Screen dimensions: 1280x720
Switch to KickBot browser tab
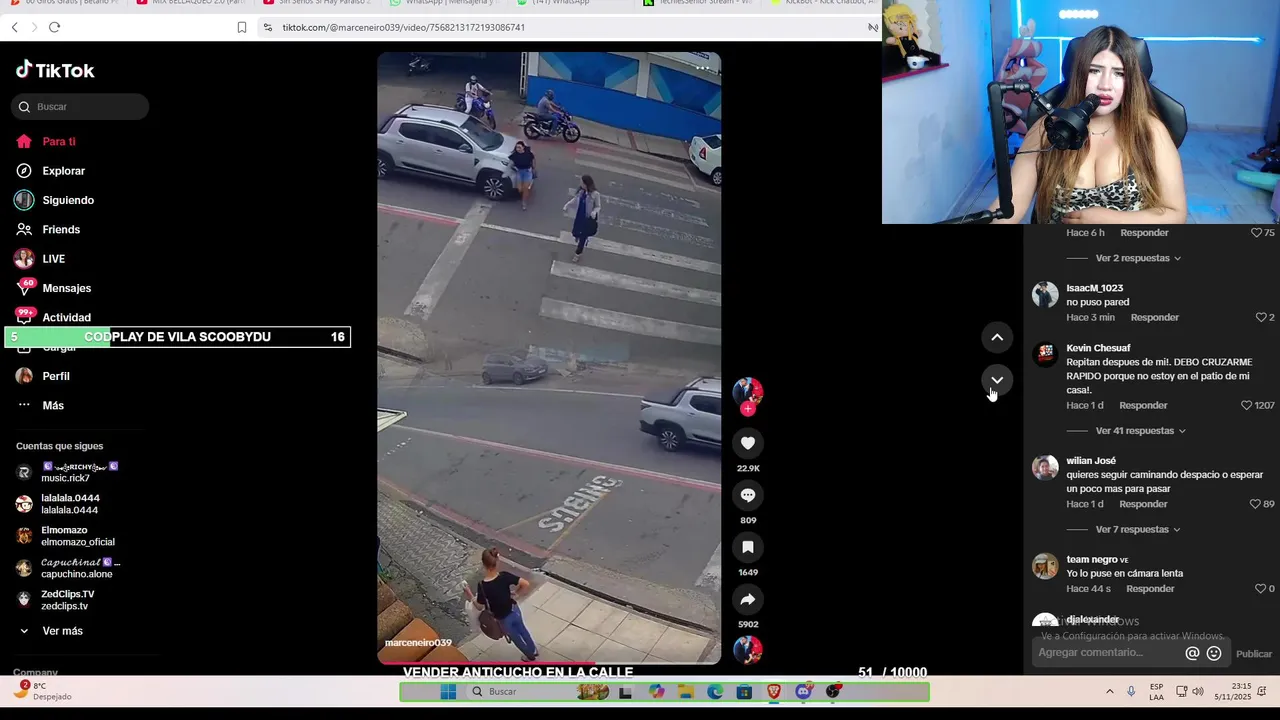coord(823,3)
